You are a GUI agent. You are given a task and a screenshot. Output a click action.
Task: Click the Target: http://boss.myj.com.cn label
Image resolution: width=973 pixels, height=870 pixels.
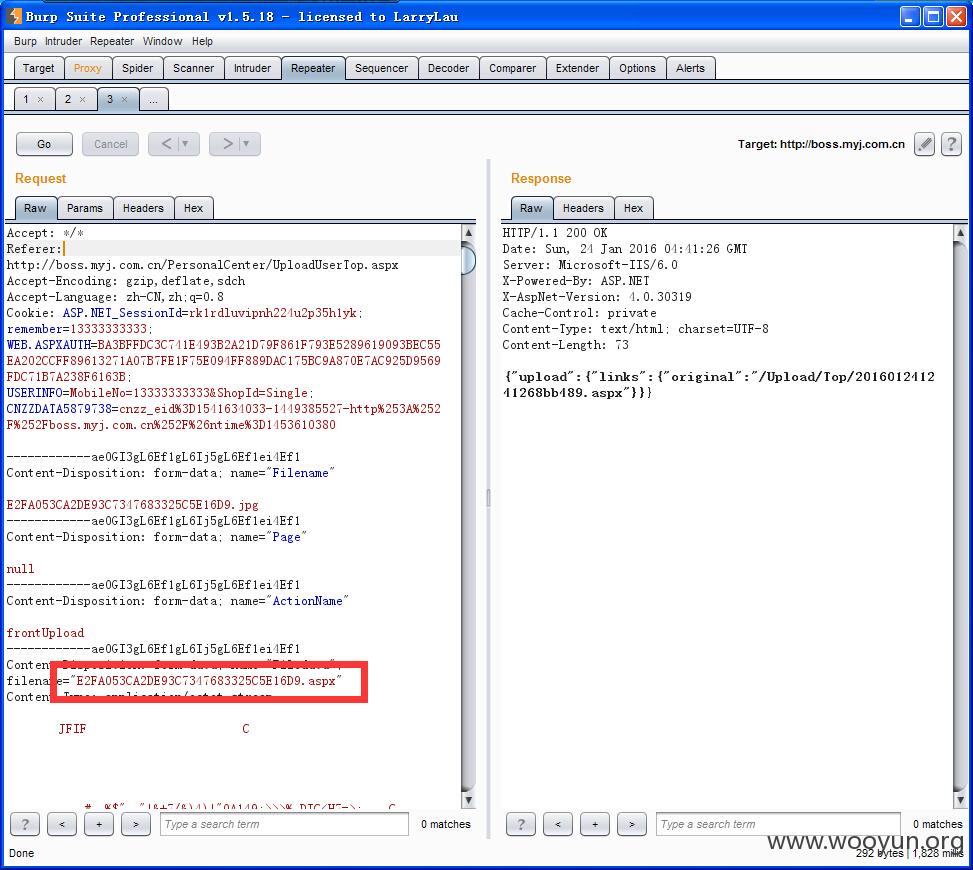pyautogui.click(x=821, y=144)
